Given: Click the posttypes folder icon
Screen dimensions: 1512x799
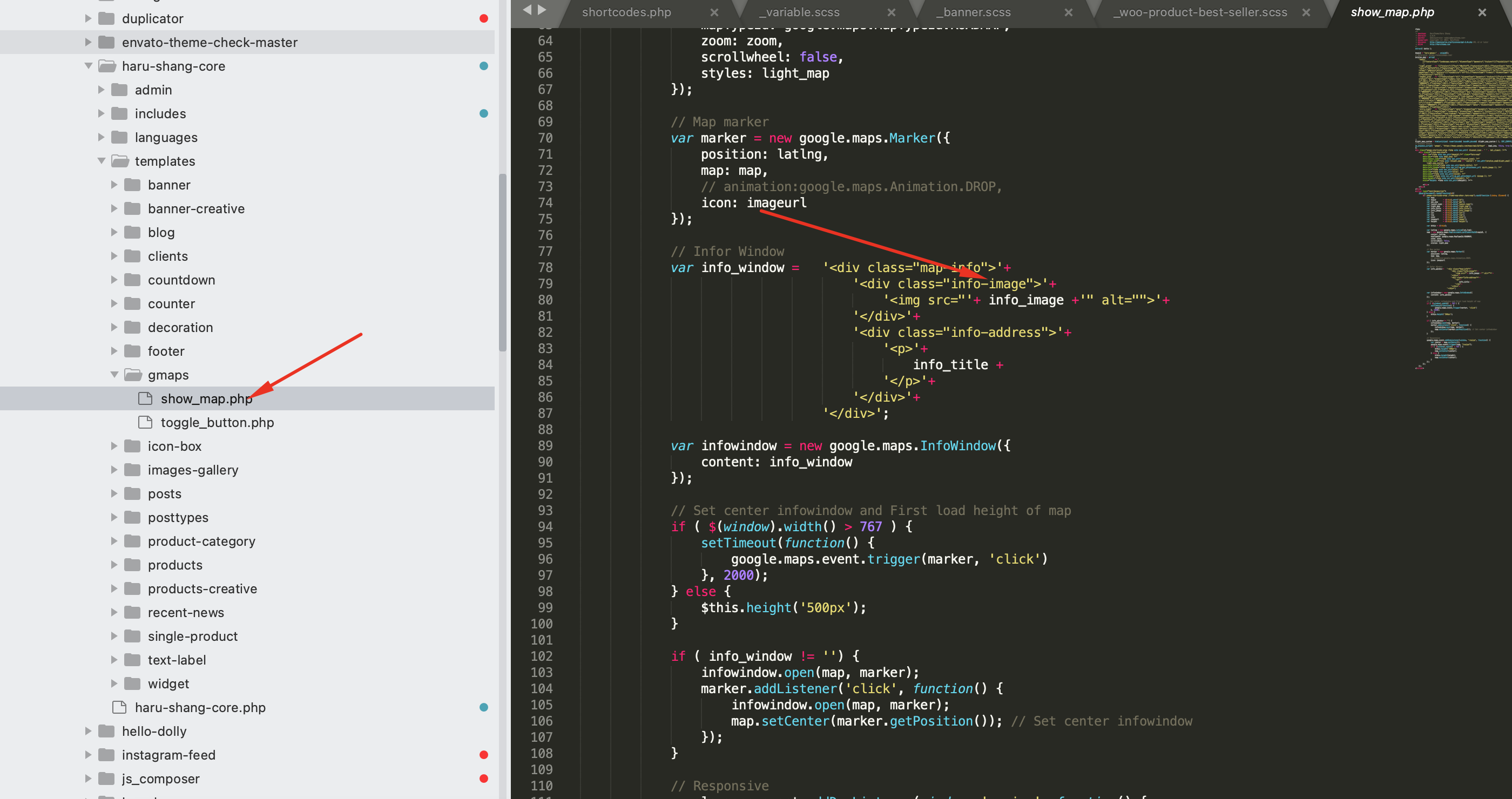Looking at the screenshot, I should click(x=133, y=517).
